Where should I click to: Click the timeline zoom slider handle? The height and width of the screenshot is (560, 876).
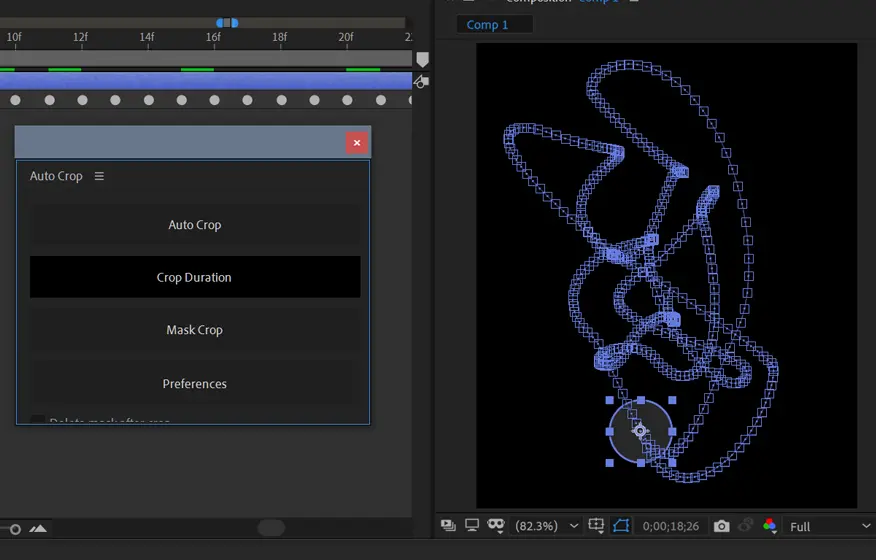(x=15, y=529)
